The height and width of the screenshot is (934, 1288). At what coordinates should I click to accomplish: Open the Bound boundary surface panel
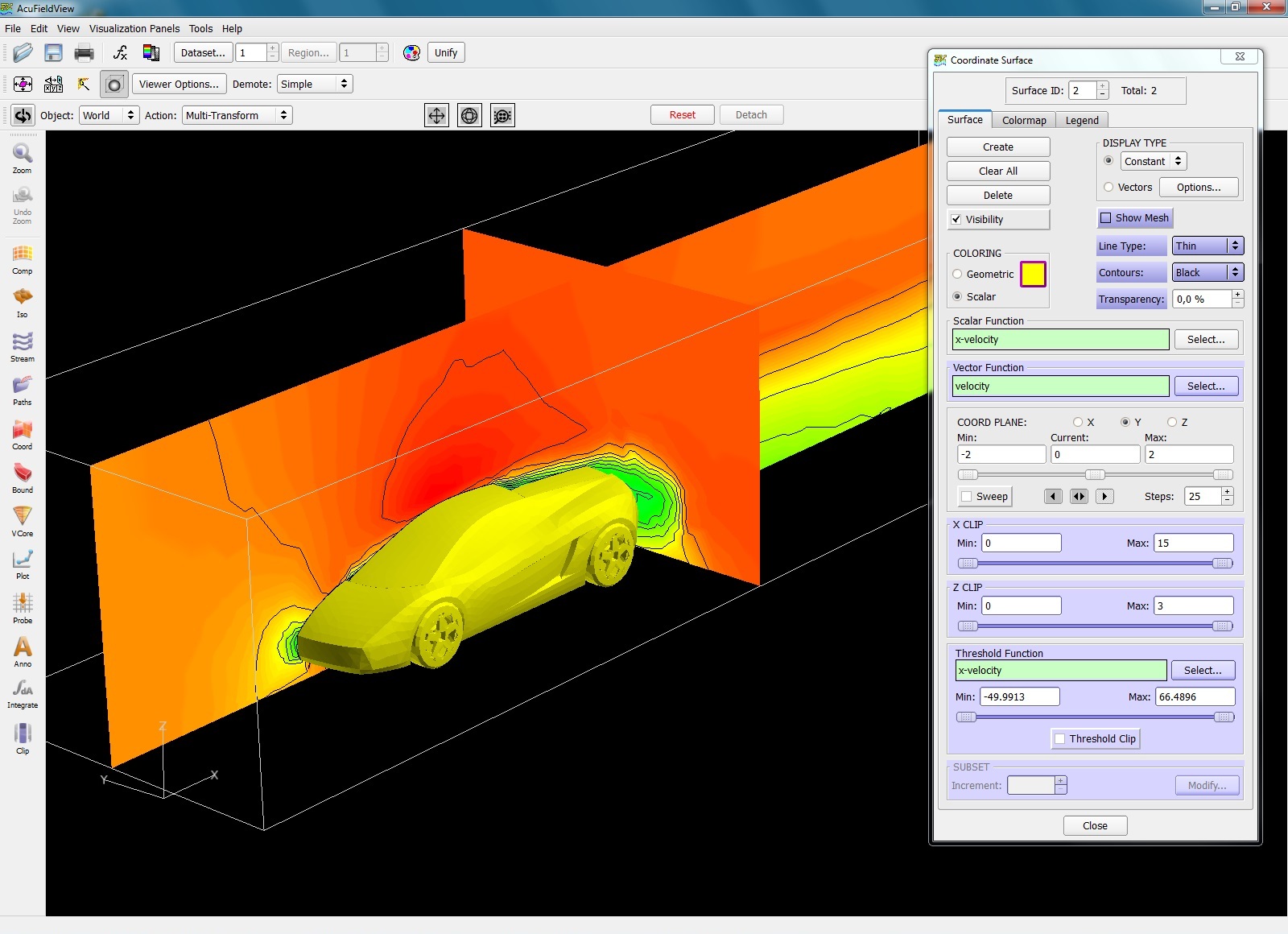click(x=22, y=478)
